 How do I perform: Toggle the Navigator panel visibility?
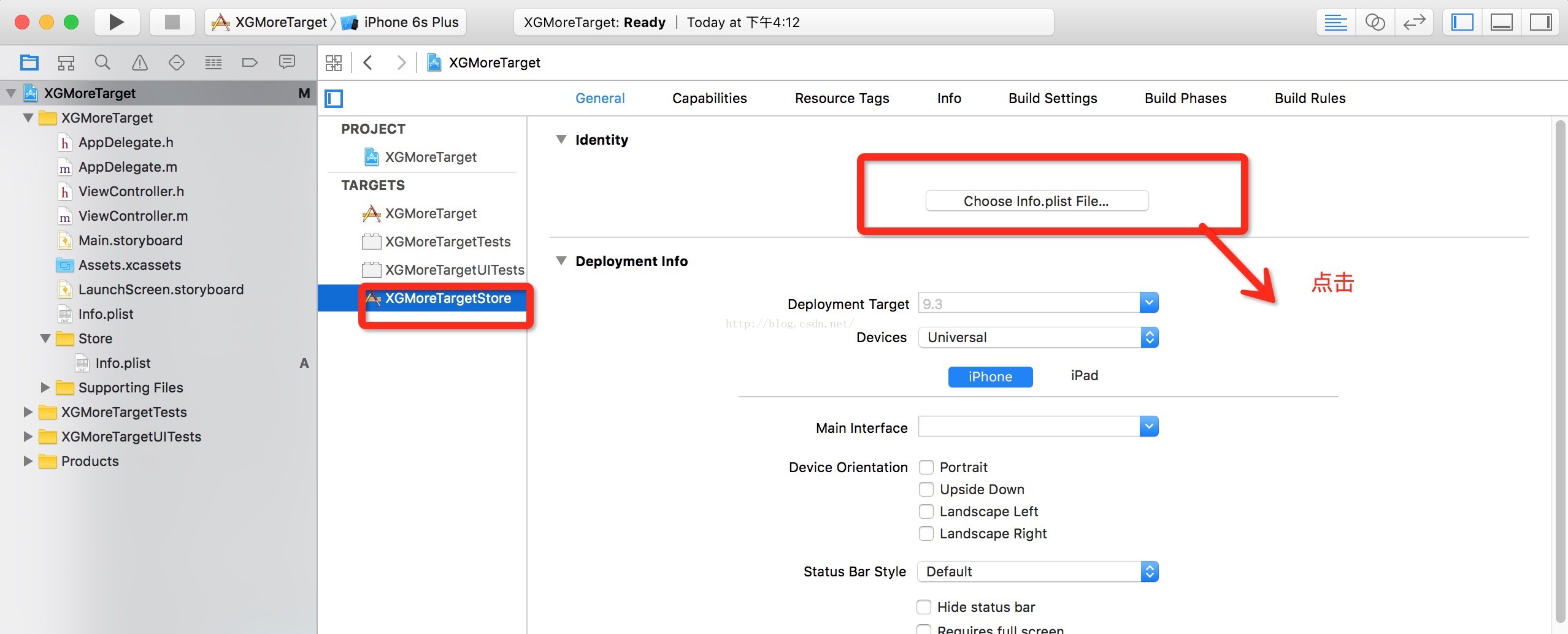(1462, 23)
